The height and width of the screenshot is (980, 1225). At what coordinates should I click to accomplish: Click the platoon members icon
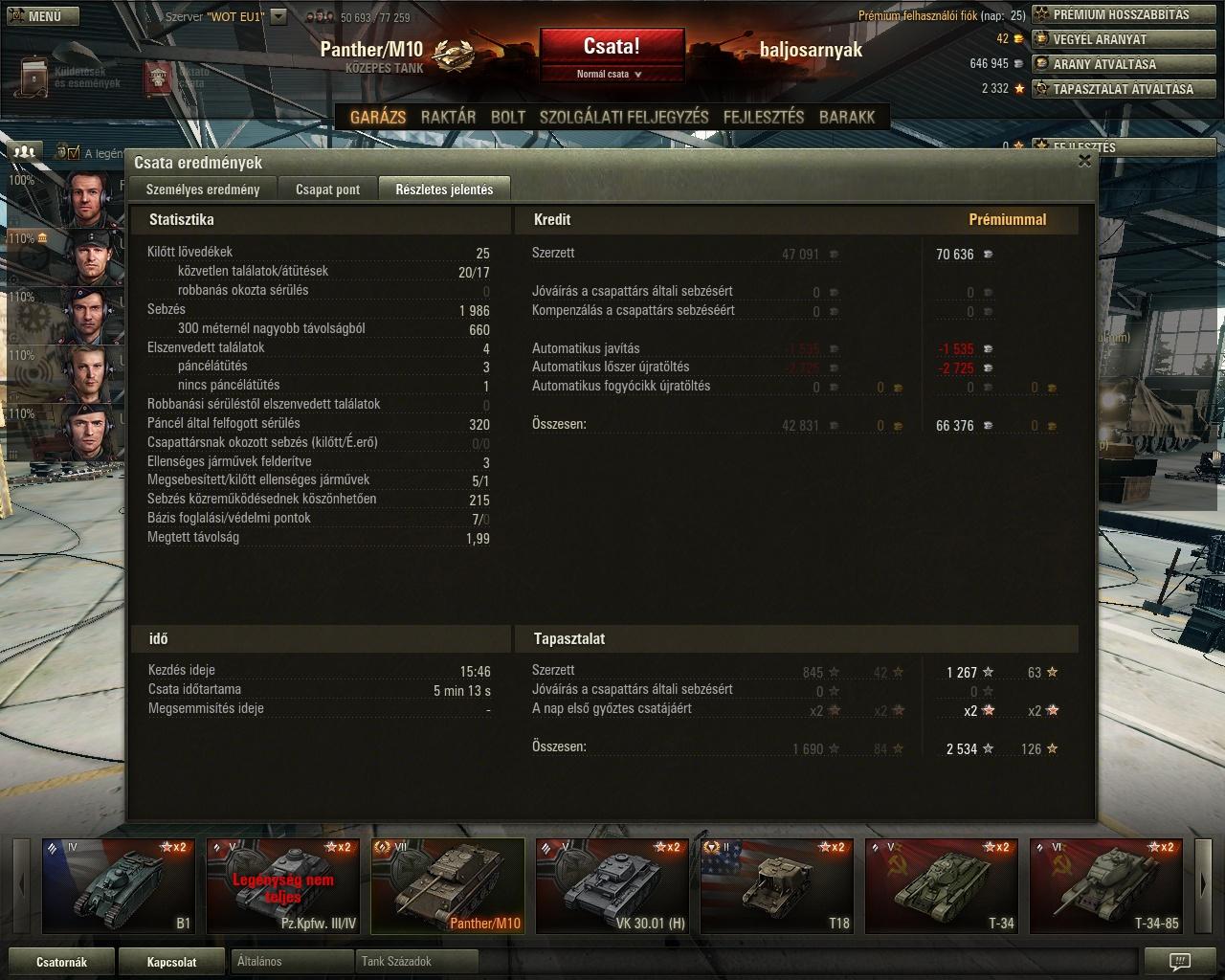[26, 151]
